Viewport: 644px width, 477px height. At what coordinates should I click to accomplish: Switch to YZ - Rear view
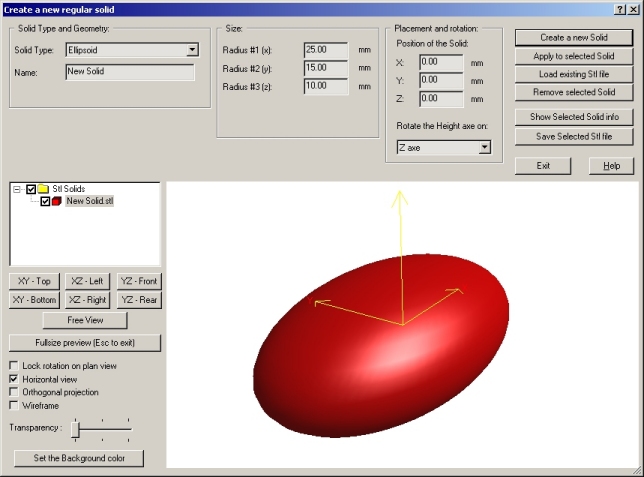tap(139, 300)
